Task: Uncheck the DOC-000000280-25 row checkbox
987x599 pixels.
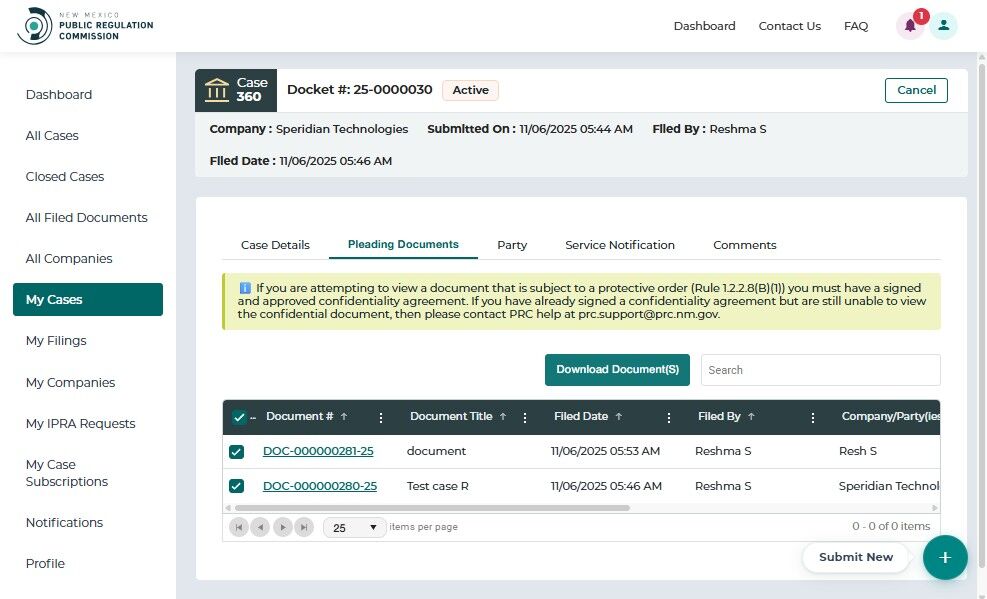Action: pyautogui.click(x=236, y=486)
